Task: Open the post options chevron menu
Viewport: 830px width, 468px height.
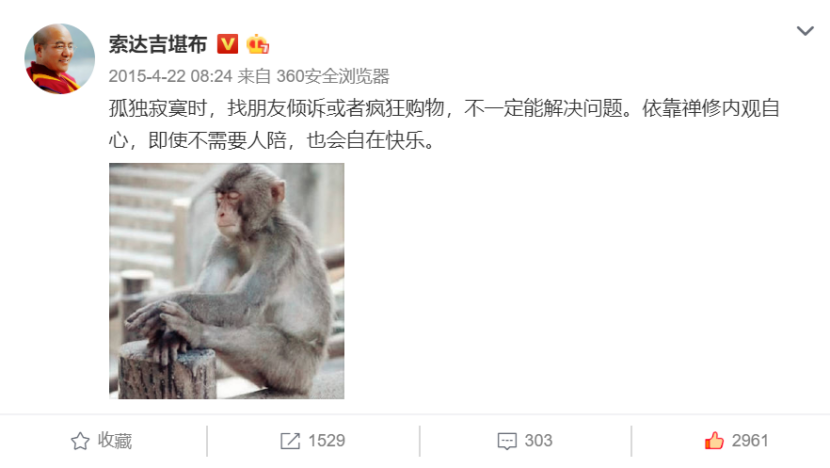Action: pos(805,31)
